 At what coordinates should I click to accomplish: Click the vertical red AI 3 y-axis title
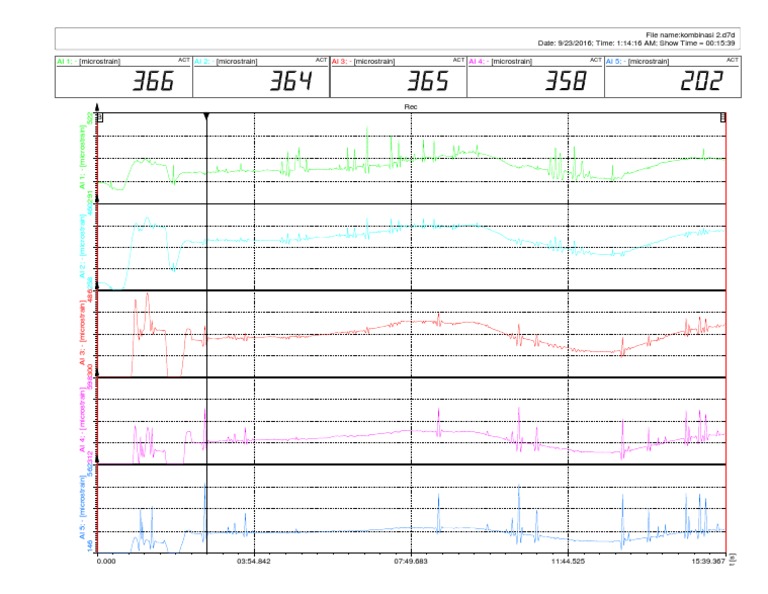82,333
